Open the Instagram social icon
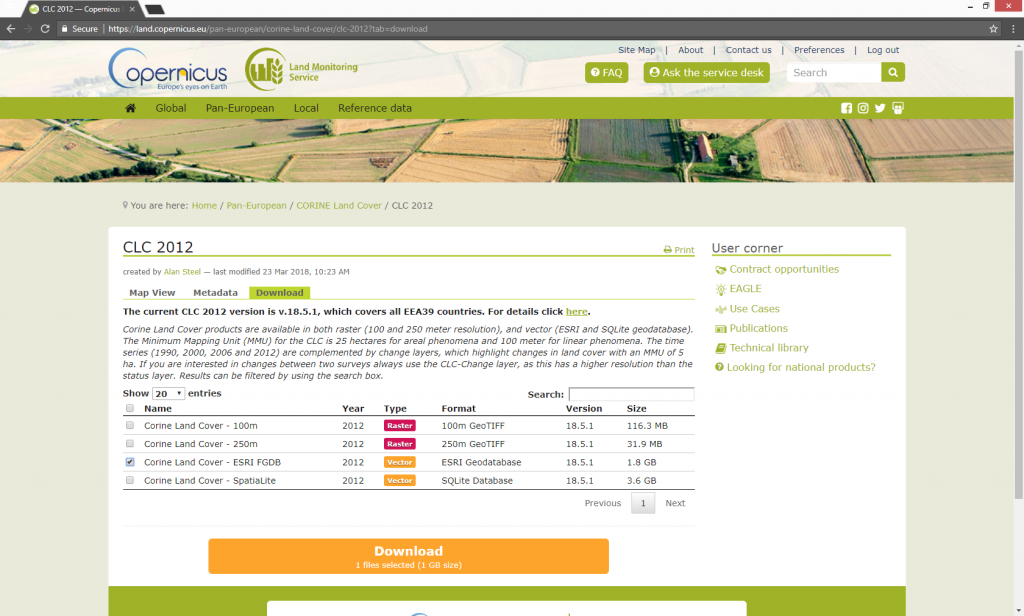 coord(863,108)
